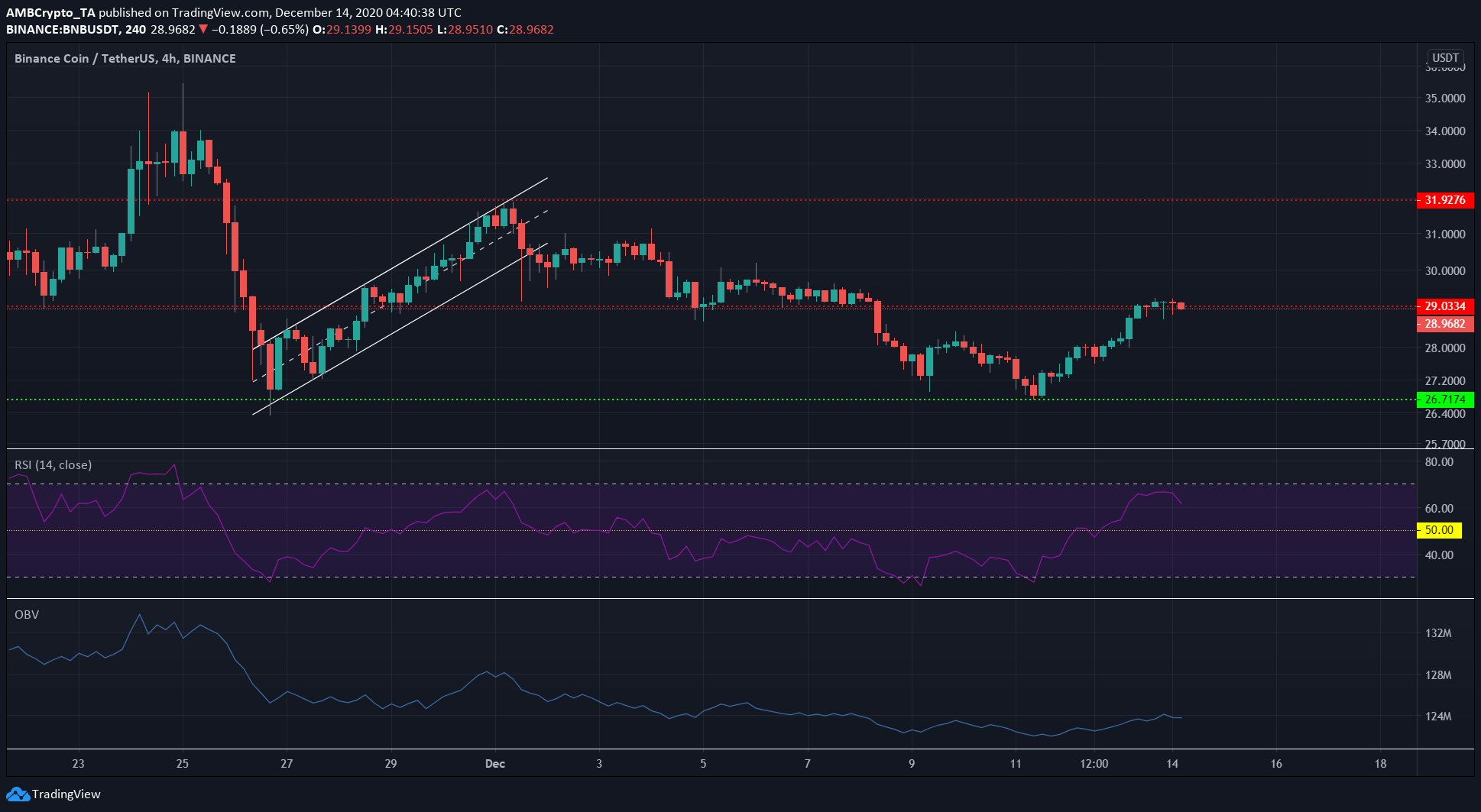Click the high price H:29.1505 value

click(x=404, y=30)
